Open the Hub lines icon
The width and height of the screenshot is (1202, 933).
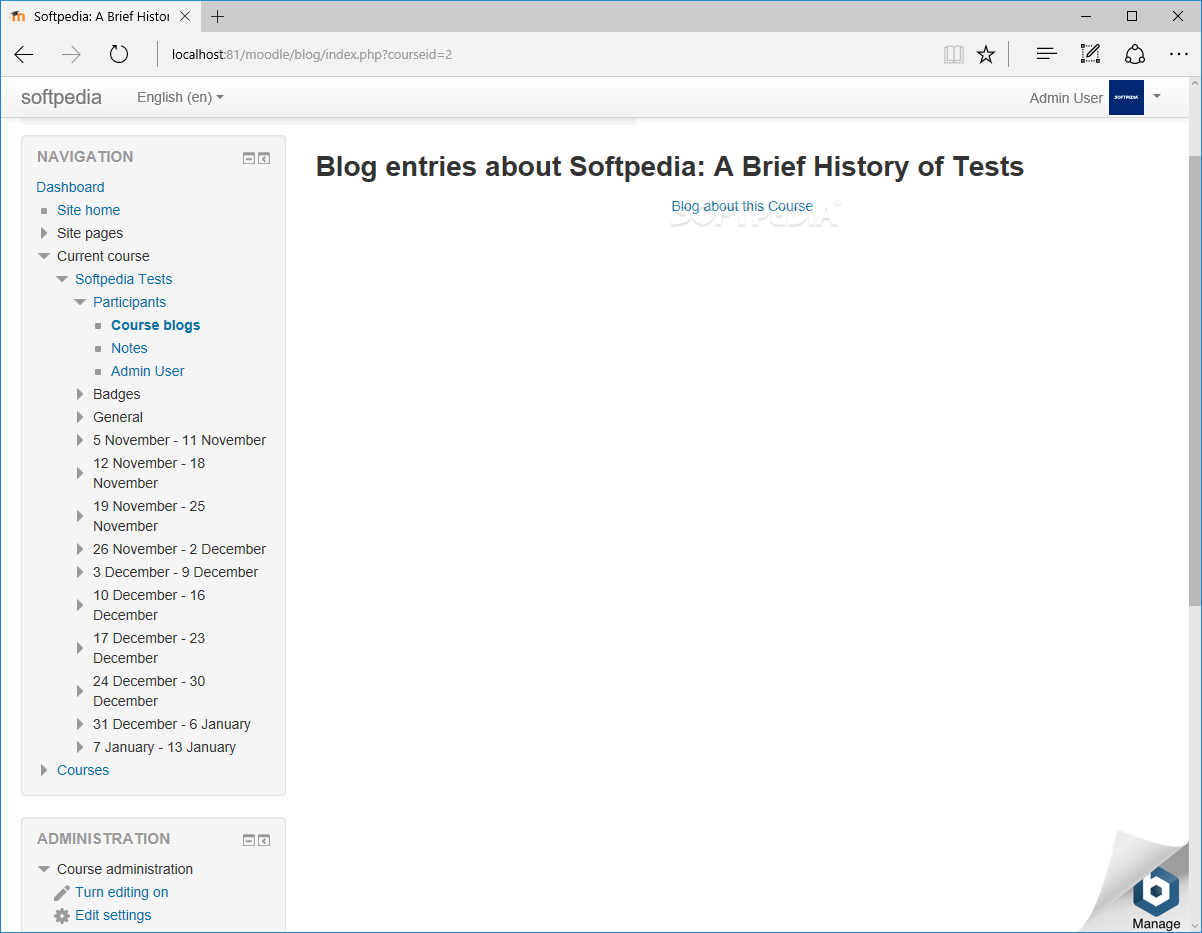(1046, 54)
